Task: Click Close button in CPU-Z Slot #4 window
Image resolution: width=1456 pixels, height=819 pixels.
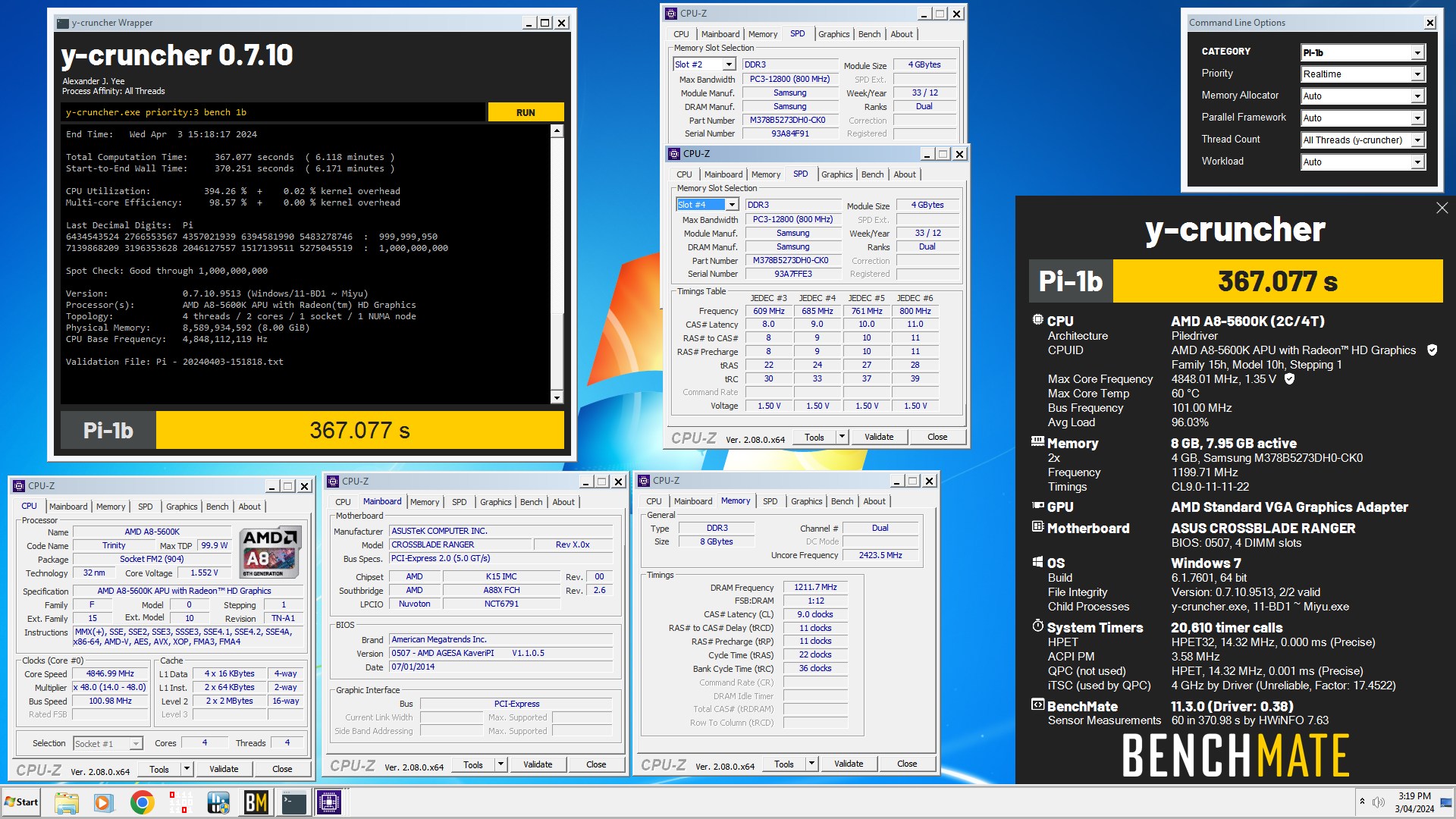Action: 937,437
